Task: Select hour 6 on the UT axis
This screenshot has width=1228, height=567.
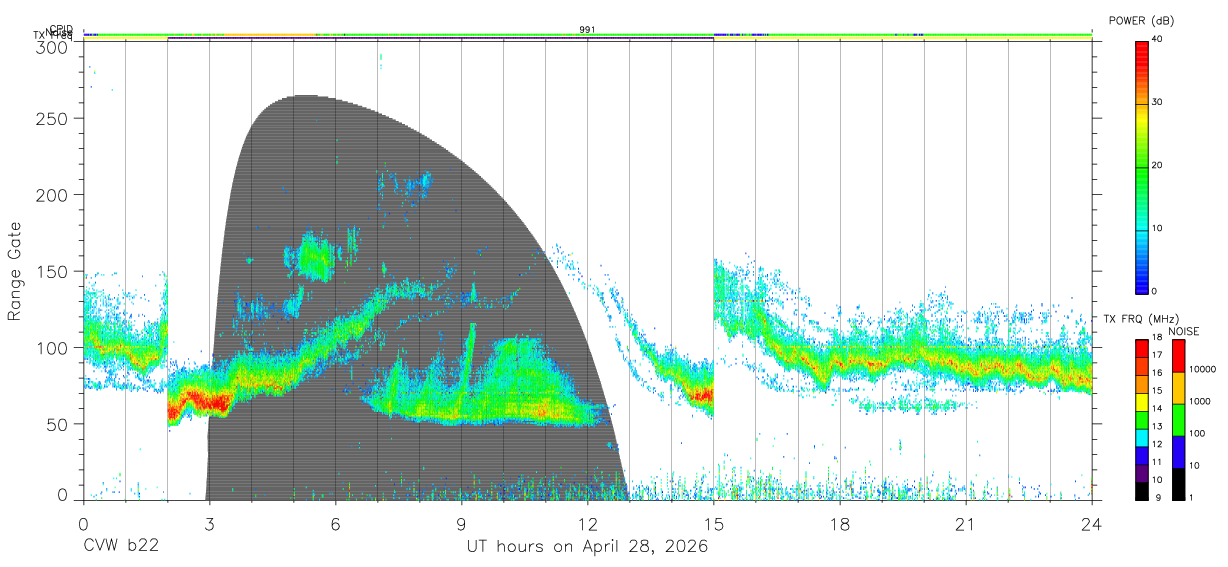Action: click(335, 523)
